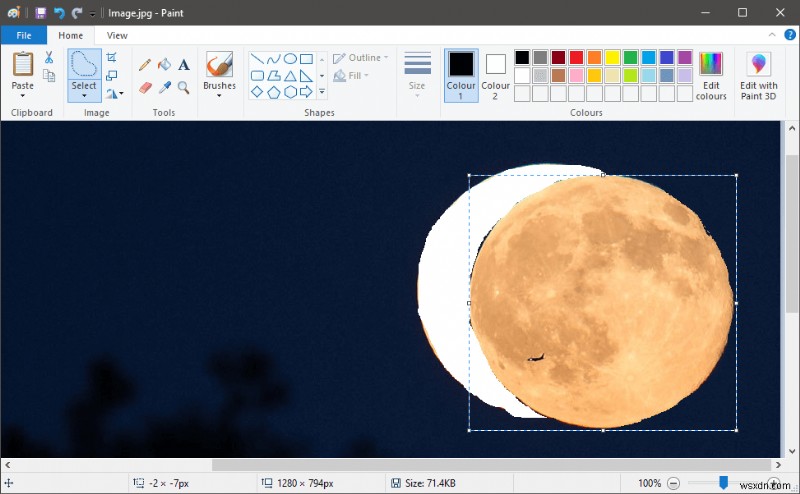This screenshot has width=800, height=494.
Task: Expand the Brushes dropdown
Action: pyautogui.click(x=219, y=97)
